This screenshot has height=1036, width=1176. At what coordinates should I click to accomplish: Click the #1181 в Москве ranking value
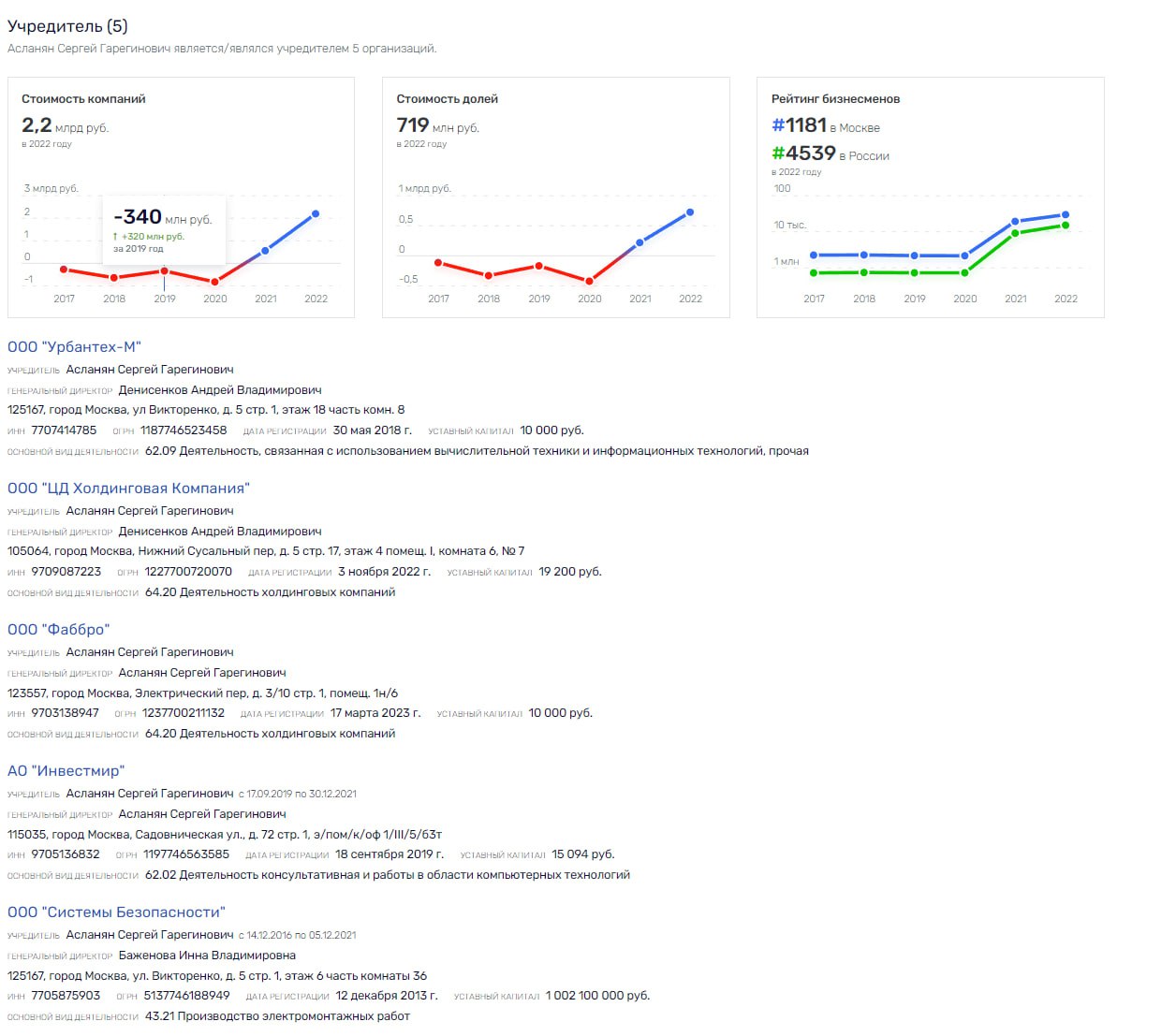coord(826,126)
